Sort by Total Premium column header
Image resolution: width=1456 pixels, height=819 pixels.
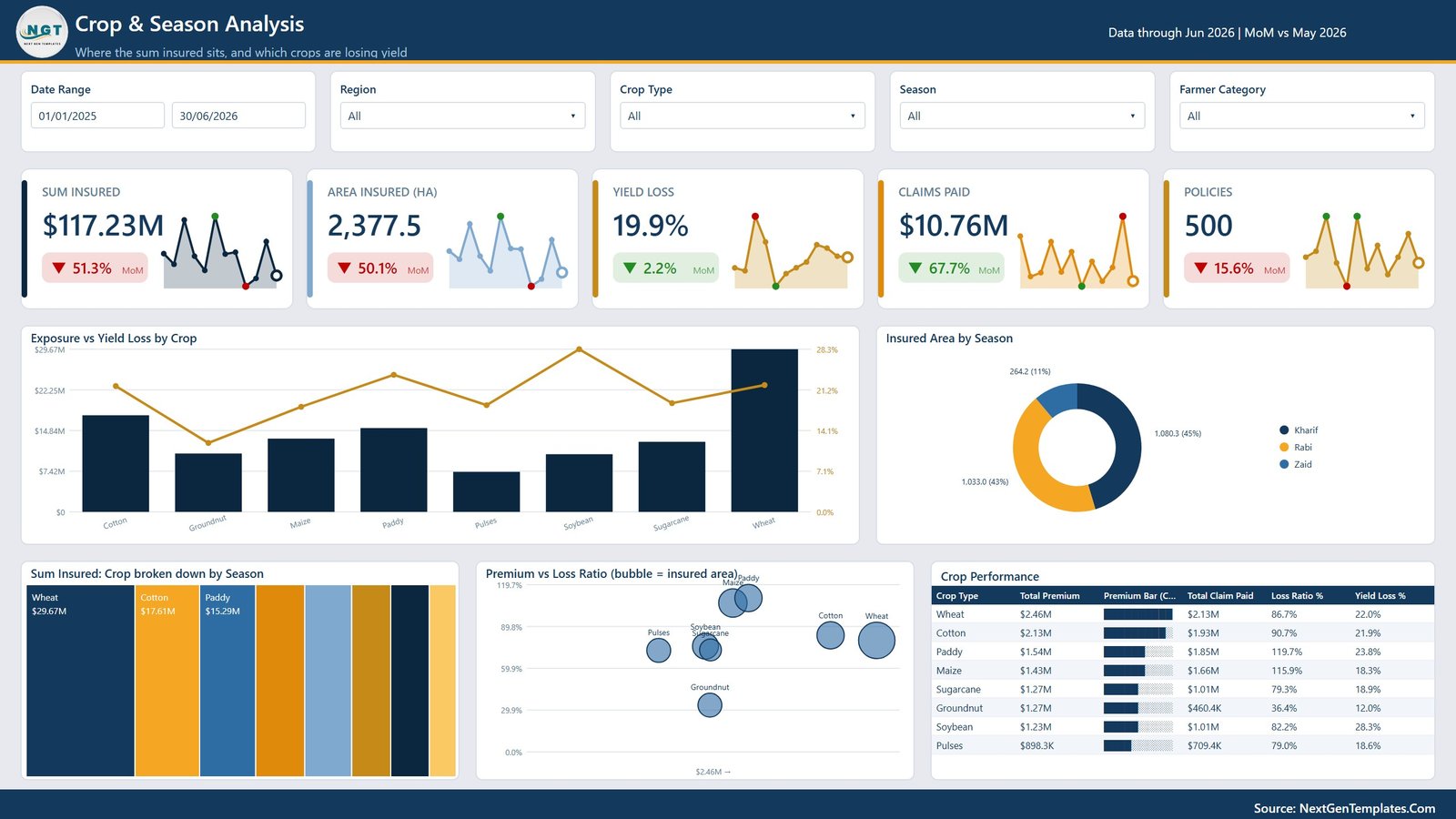click(x=1049, y=596)
